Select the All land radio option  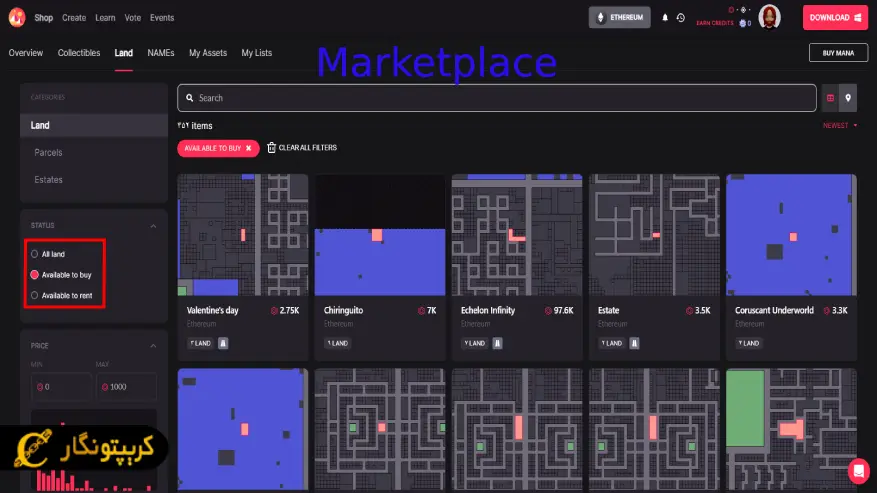click(x=35, y=254)
